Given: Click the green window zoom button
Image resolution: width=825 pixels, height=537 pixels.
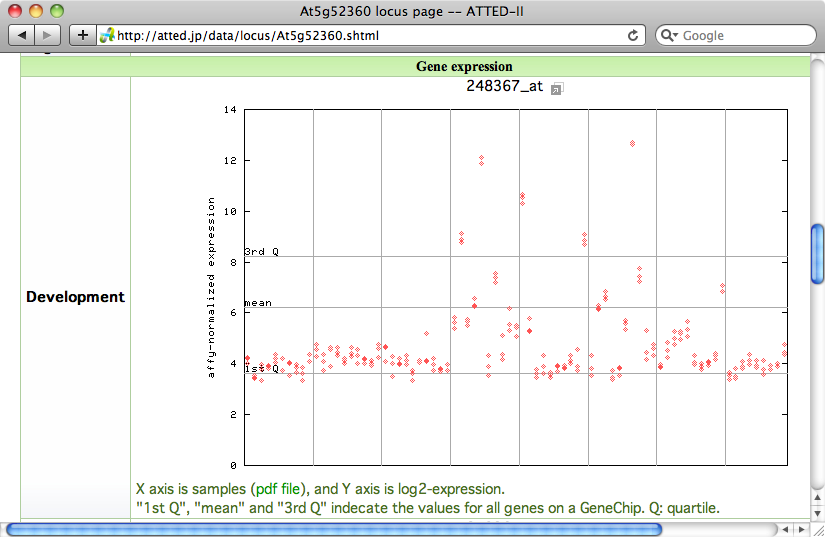Looking at the screenshot, I should (x=56, y=10).
